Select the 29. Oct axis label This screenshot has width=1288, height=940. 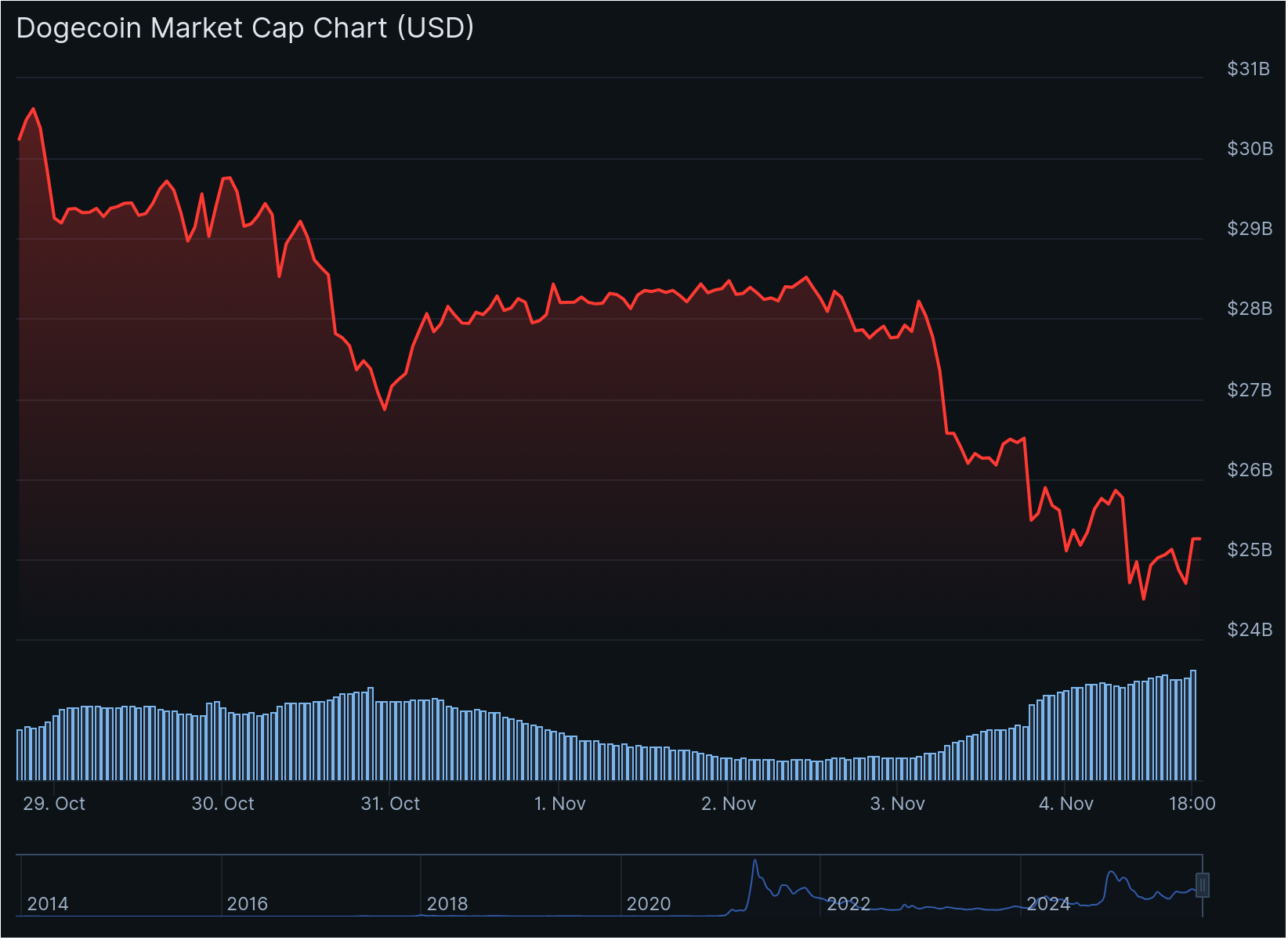(x=54, y=804)
